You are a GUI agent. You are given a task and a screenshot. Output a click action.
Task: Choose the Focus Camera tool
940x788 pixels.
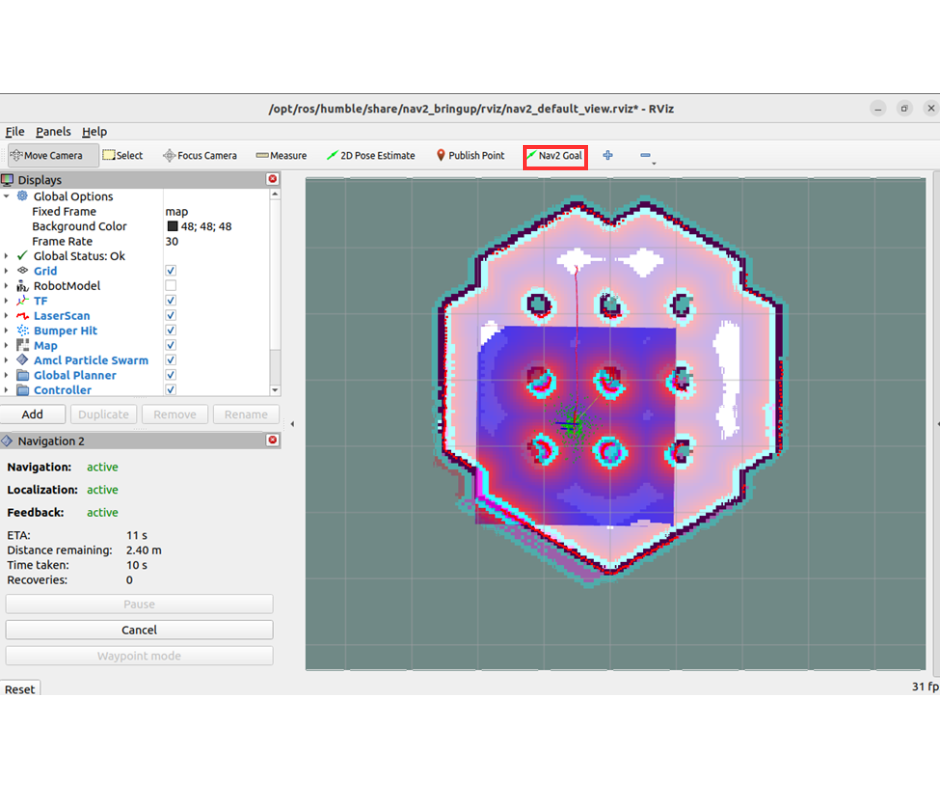click(200, 156)
